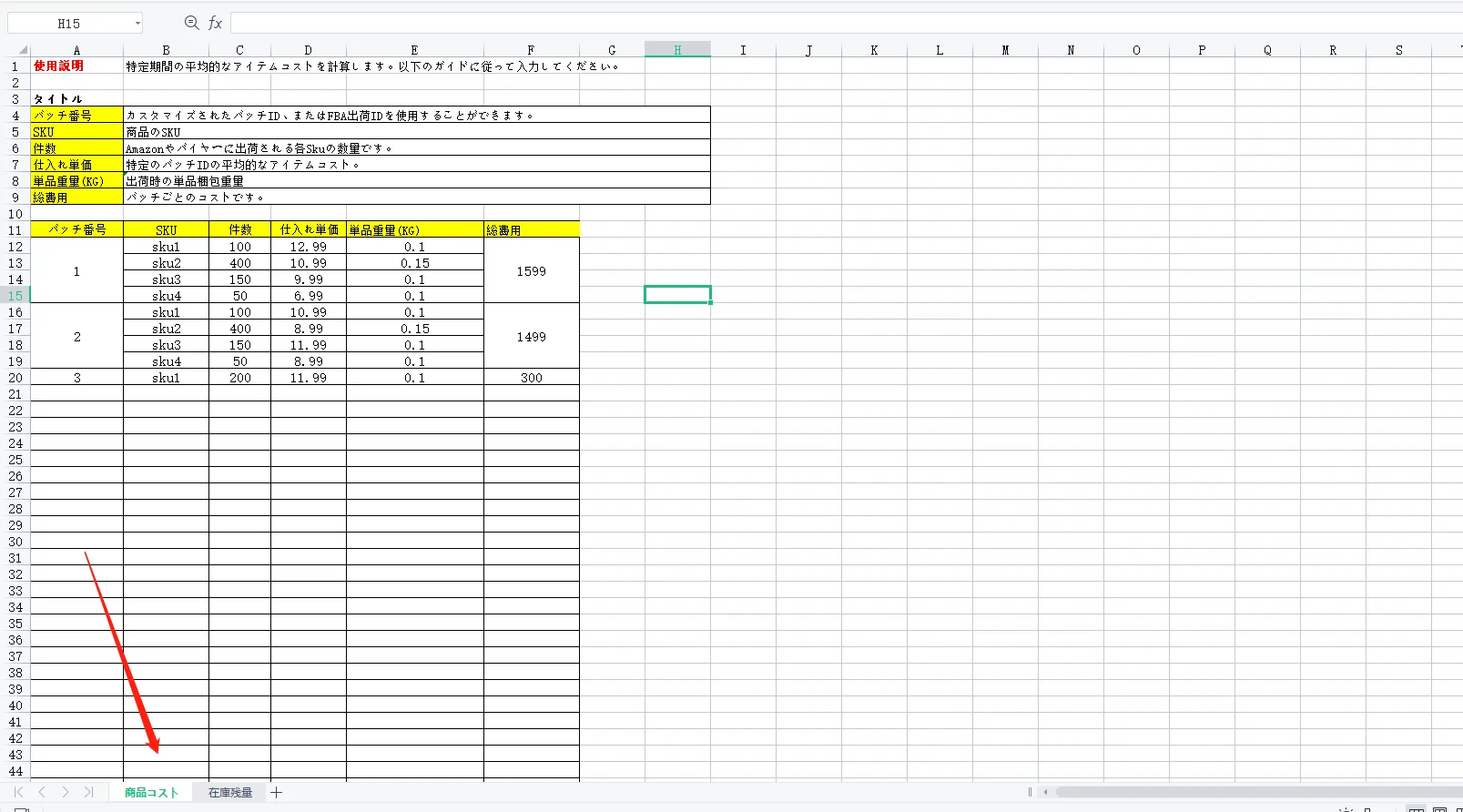Viewport: 1463px width, 812px height.
Task: Click the fx insert function icon
Action: [216, 23]
